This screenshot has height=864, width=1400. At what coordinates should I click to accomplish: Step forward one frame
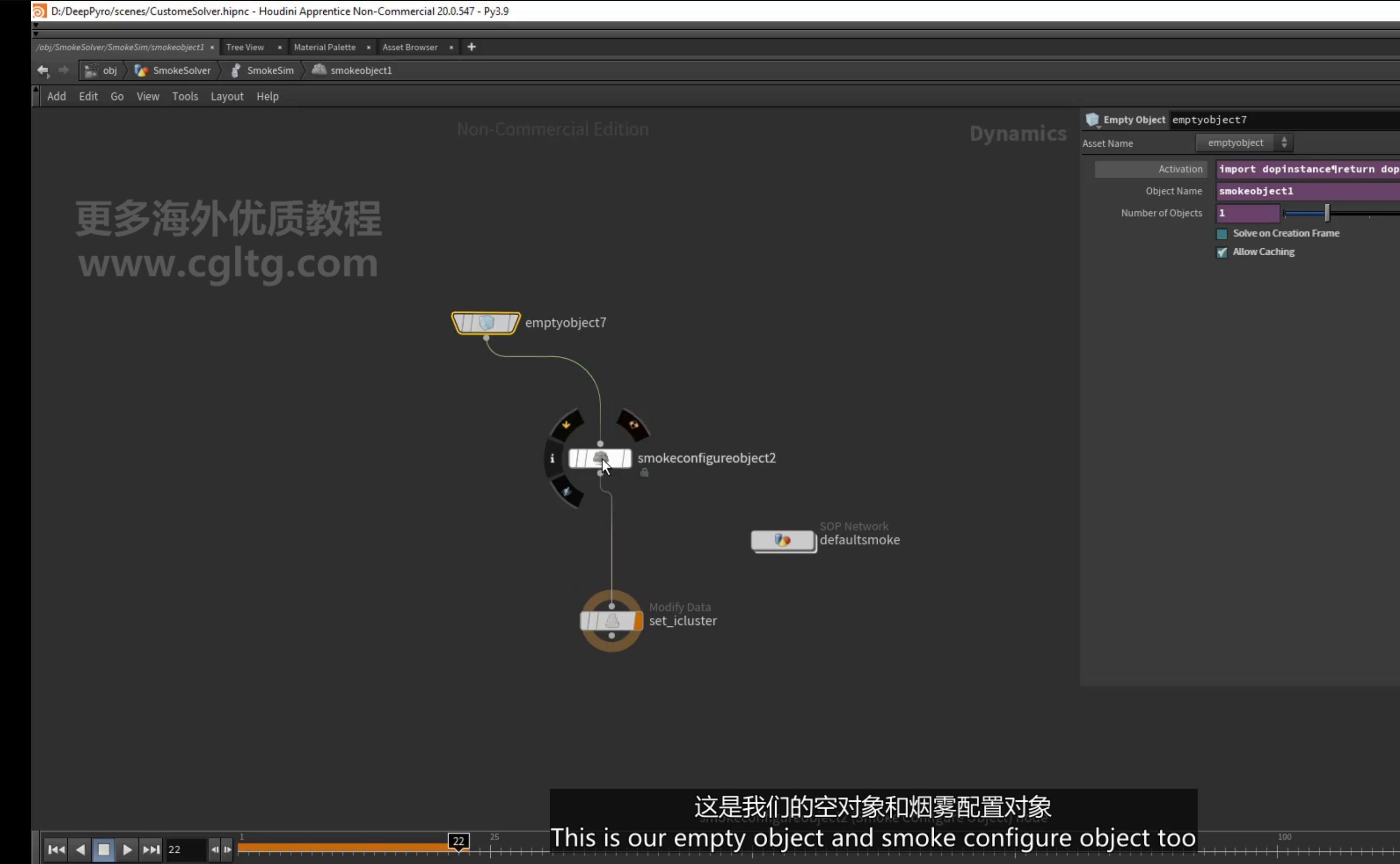point(227,850)
